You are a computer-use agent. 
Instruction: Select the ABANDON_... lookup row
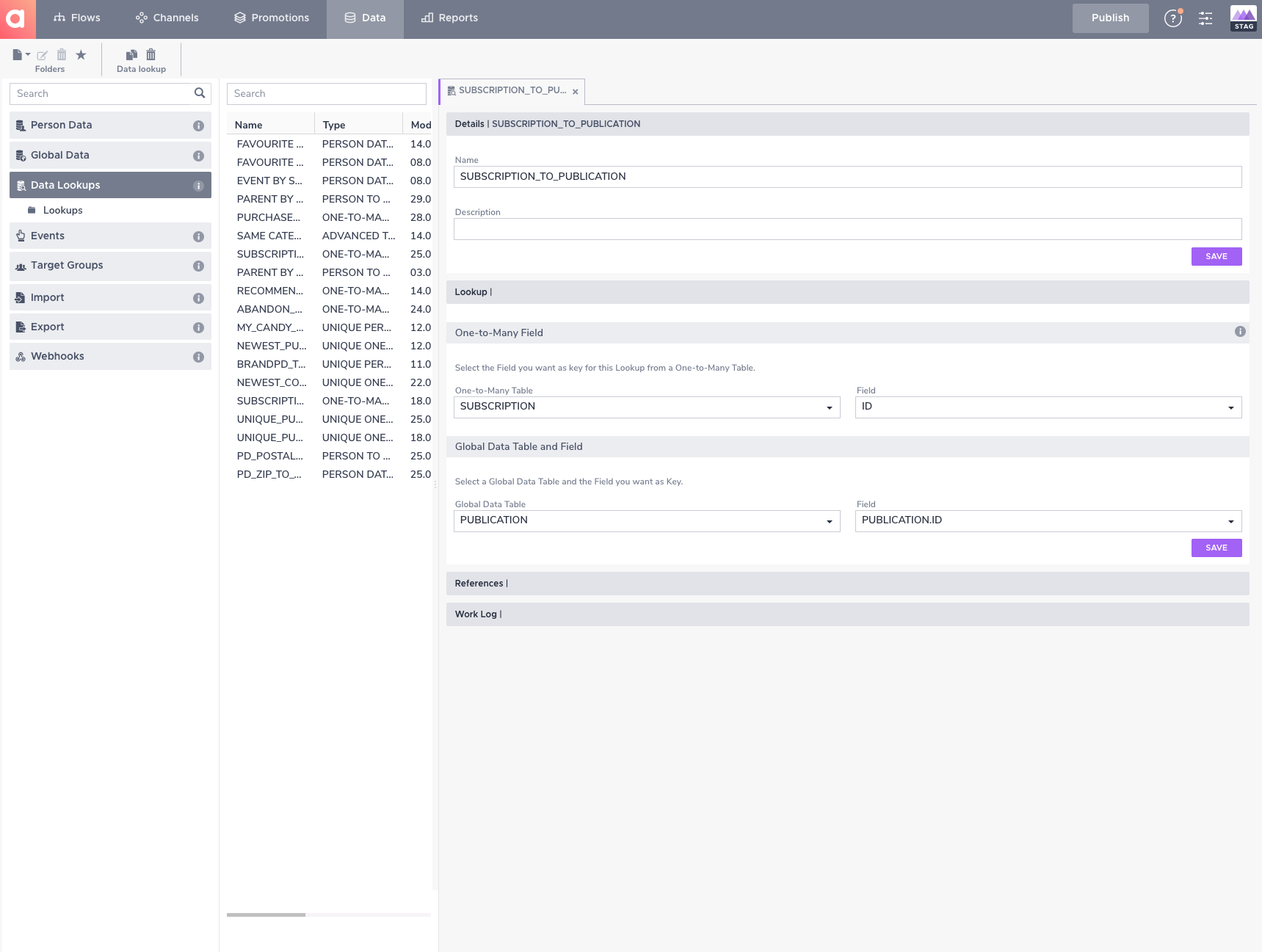(330, 310)
